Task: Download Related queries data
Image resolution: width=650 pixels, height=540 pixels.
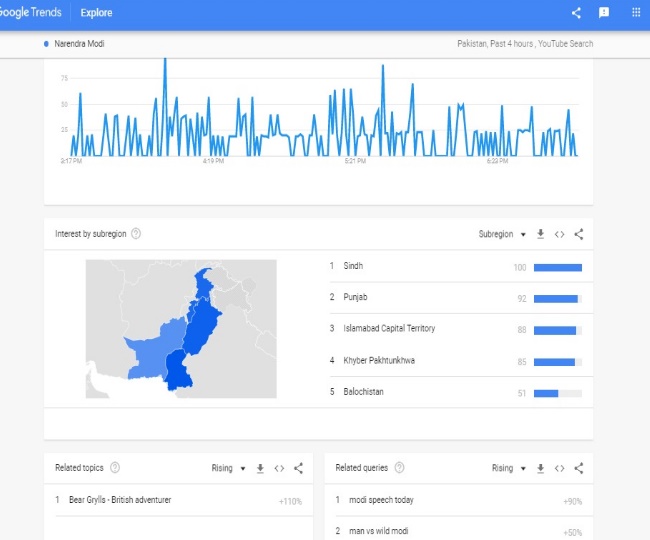Action: click(x=540, y=468)
